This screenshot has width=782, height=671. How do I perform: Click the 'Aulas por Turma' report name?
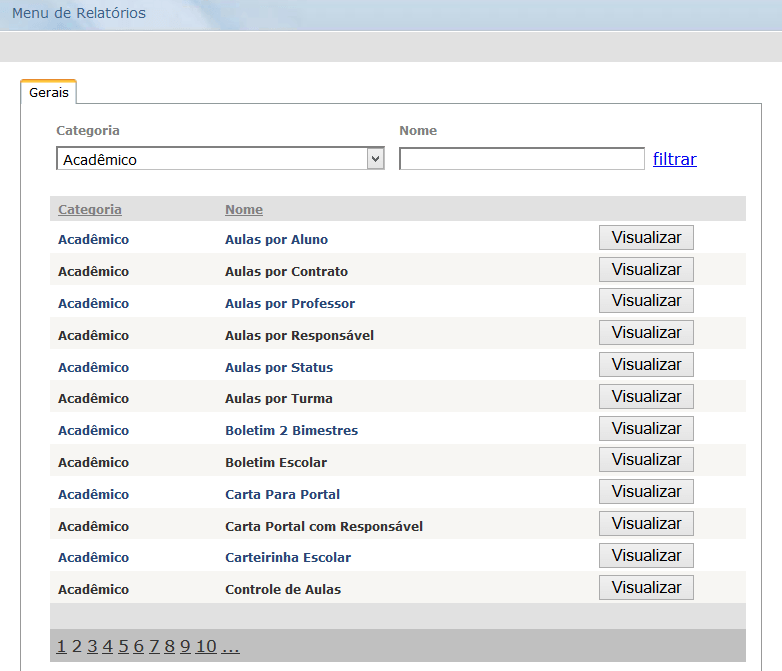click(x=278, y=399)
